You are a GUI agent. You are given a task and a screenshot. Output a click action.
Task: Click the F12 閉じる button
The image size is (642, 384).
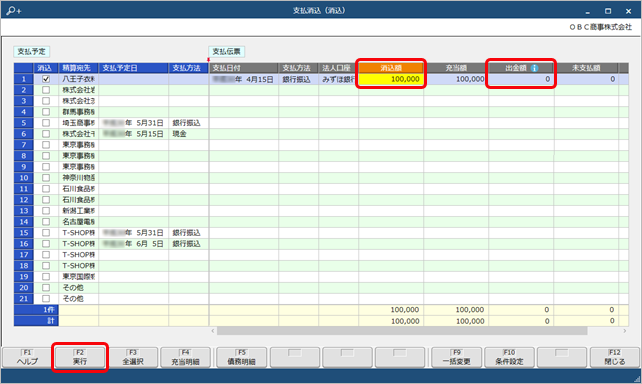[615, 357]
